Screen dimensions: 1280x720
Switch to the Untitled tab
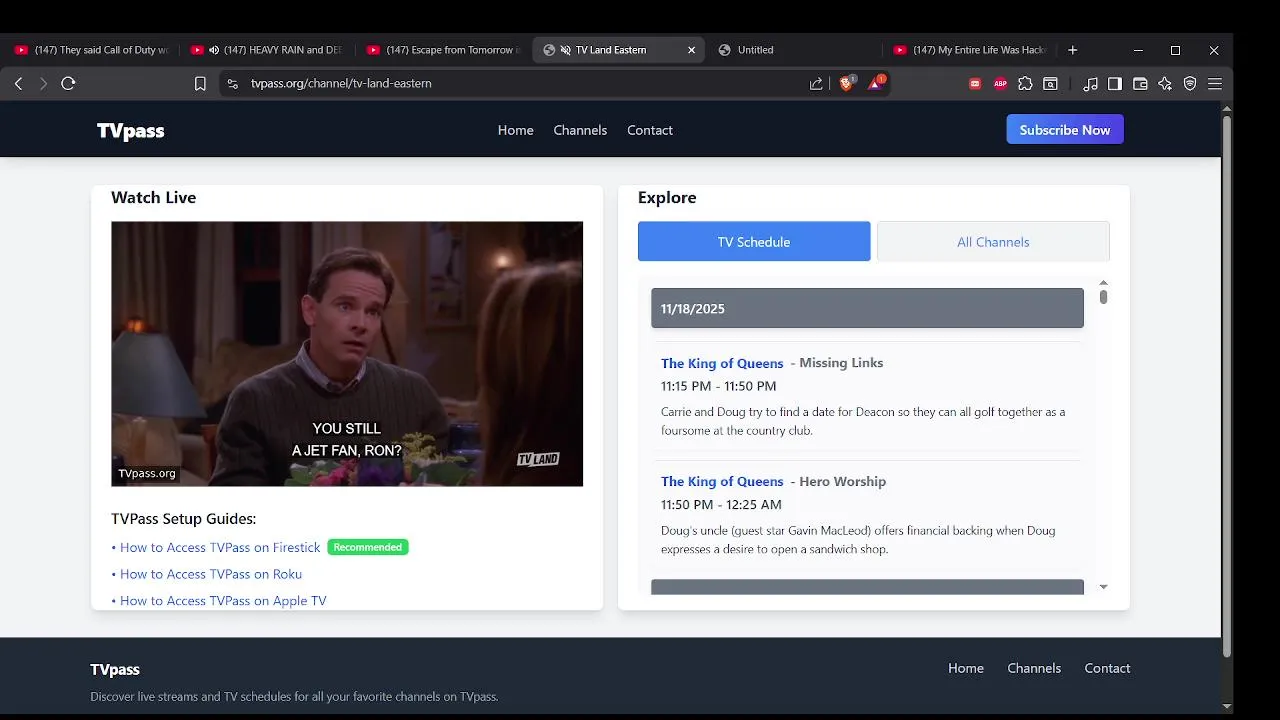click(x=796, y=50)
